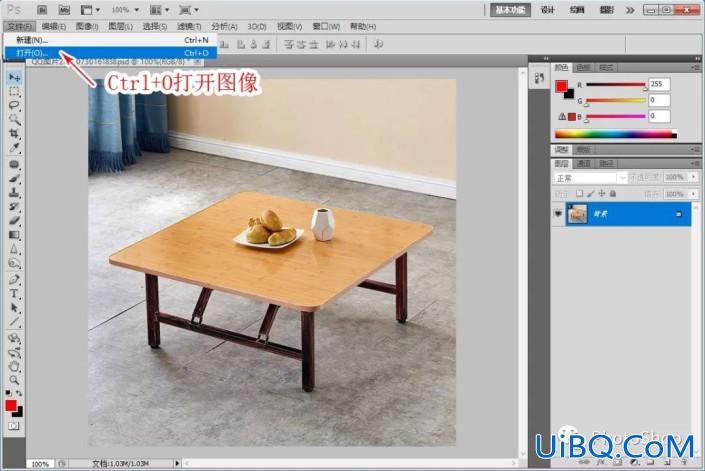705x471 pixels.
Task: Open the History panel icon in dock
Action: 539,79
